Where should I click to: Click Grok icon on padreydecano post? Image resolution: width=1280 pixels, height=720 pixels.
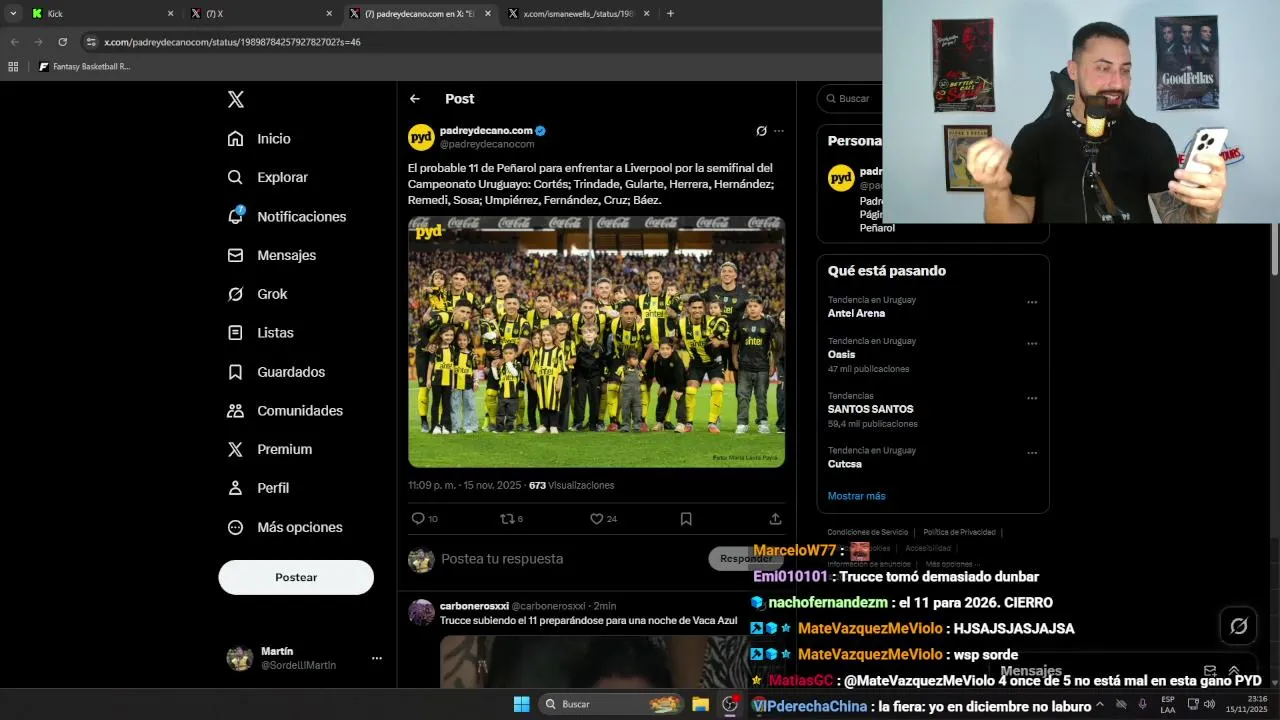pyautogui.click(x=761, y=131)
